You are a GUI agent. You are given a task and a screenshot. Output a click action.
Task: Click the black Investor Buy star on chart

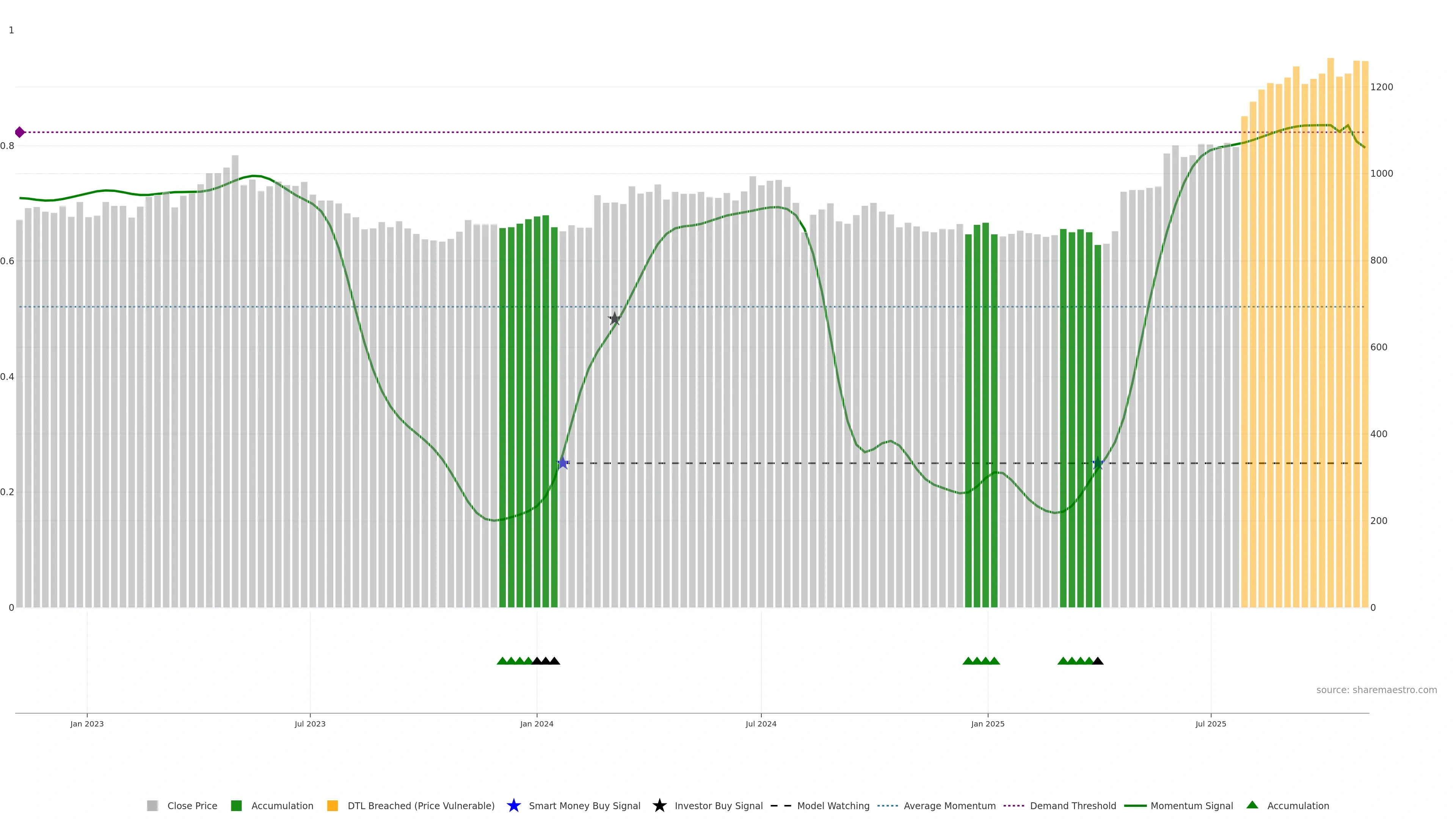coord(614,319)
